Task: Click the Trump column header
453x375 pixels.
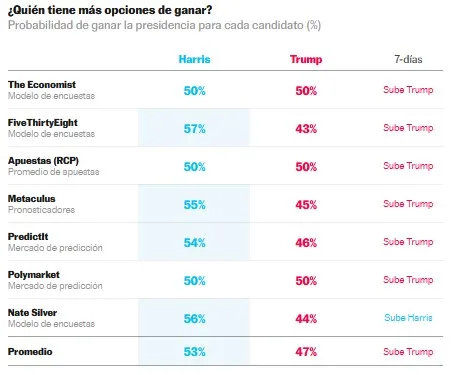Action: point(306,59)
